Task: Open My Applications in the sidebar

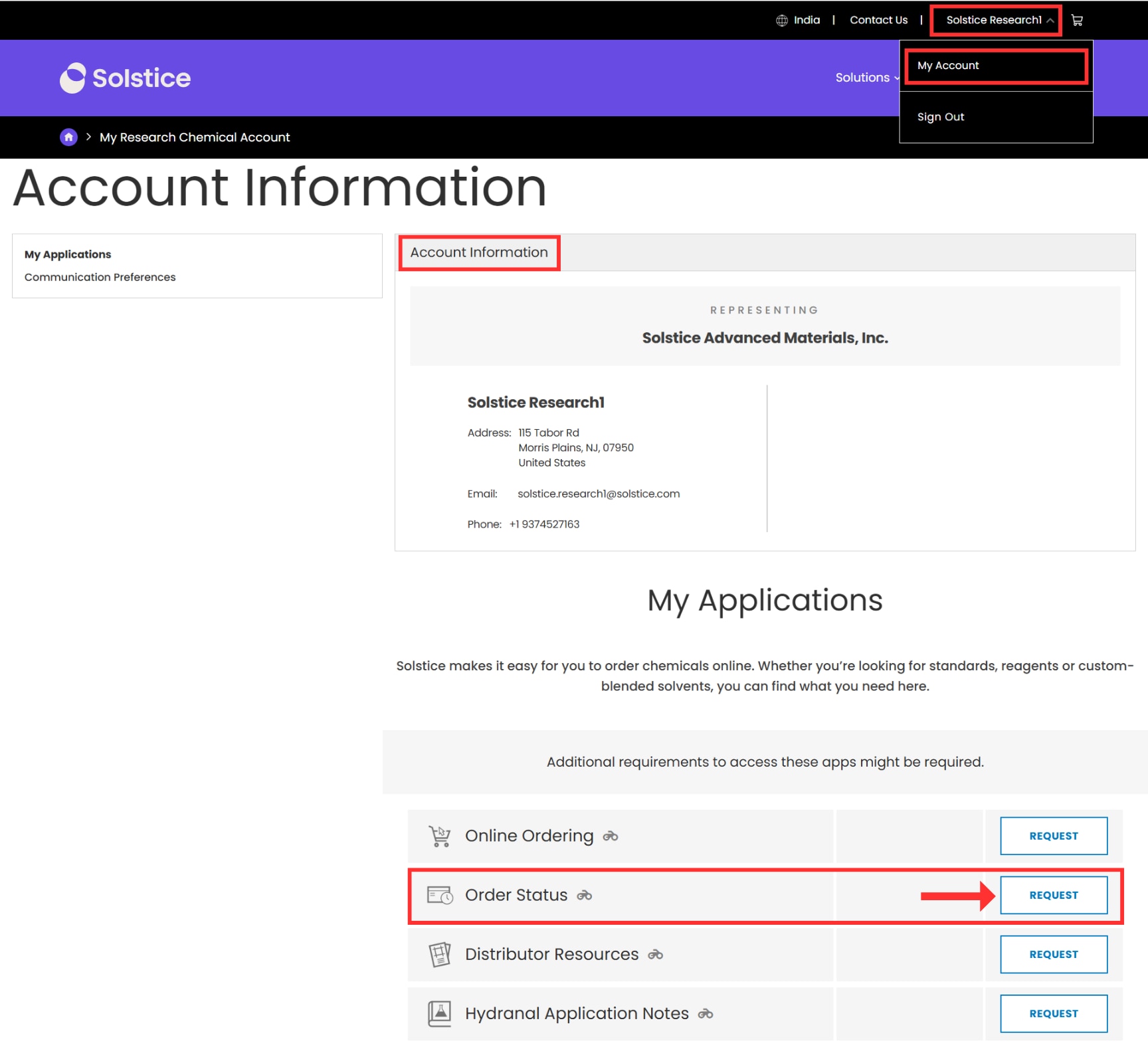Action: 68,254
